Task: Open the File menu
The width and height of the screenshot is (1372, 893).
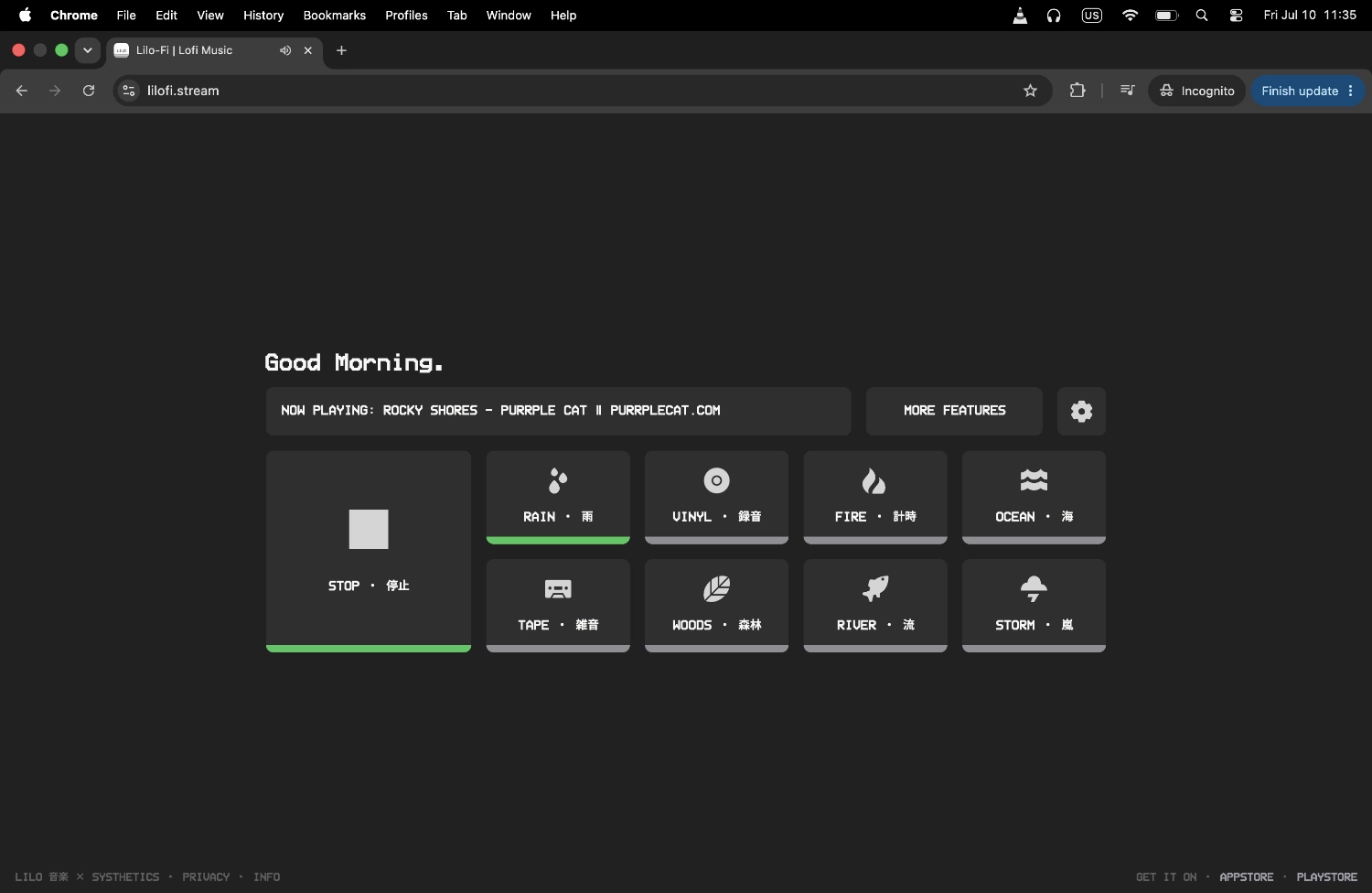Action: (x=126, y=15)
